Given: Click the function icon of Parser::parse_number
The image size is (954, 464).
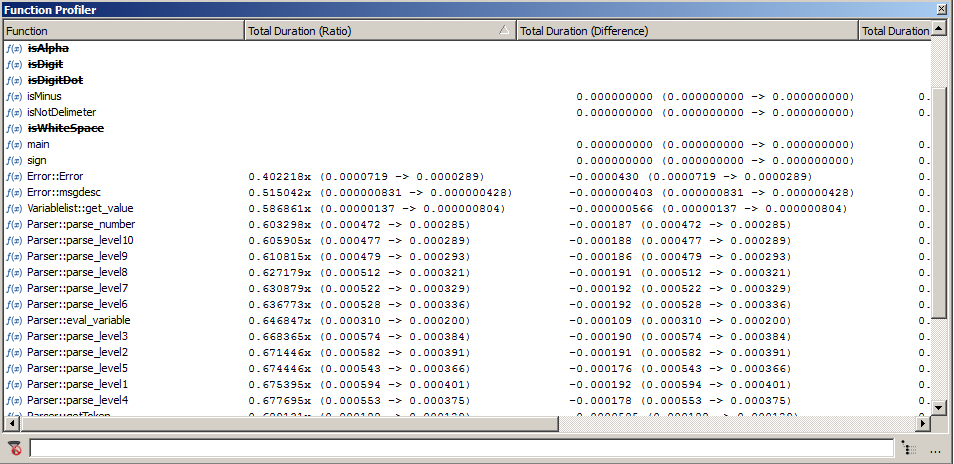Looking at the screenshot, I should tap(14, 224).
